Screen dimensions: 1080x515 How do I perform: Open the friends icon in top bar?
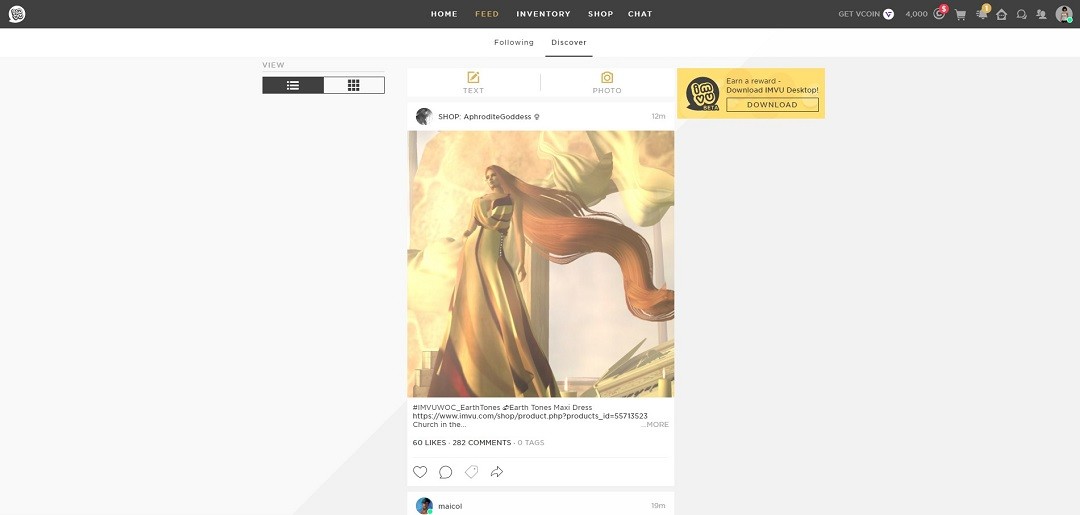[x=1041, y=14]
